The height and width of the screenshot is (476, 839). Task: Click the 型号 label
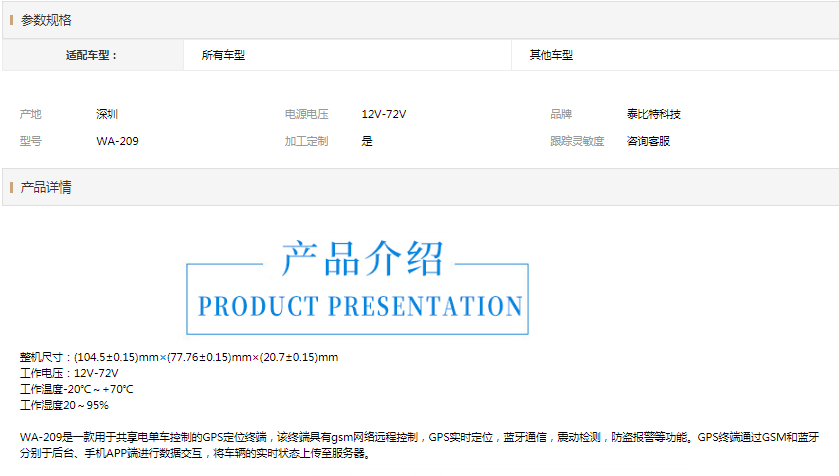point(30,141)
